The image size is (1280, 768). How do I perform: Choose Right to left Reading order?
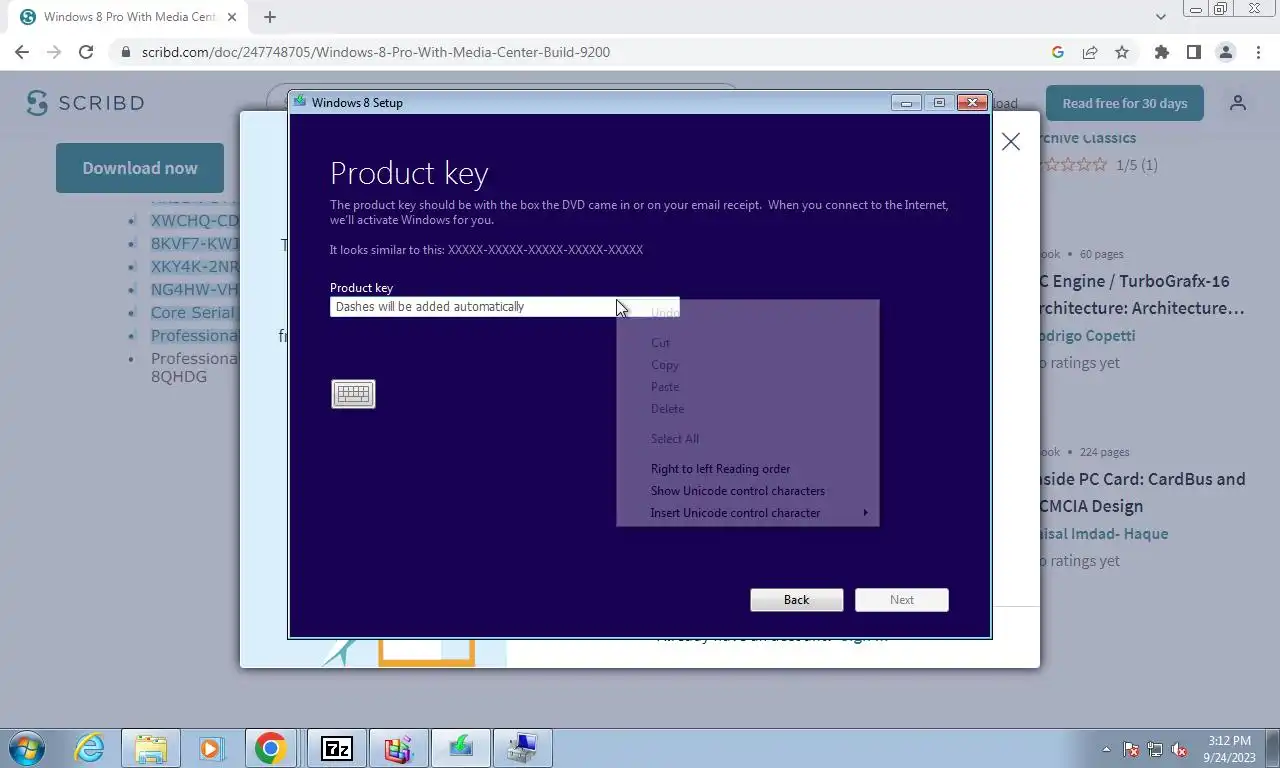point(720,469)
